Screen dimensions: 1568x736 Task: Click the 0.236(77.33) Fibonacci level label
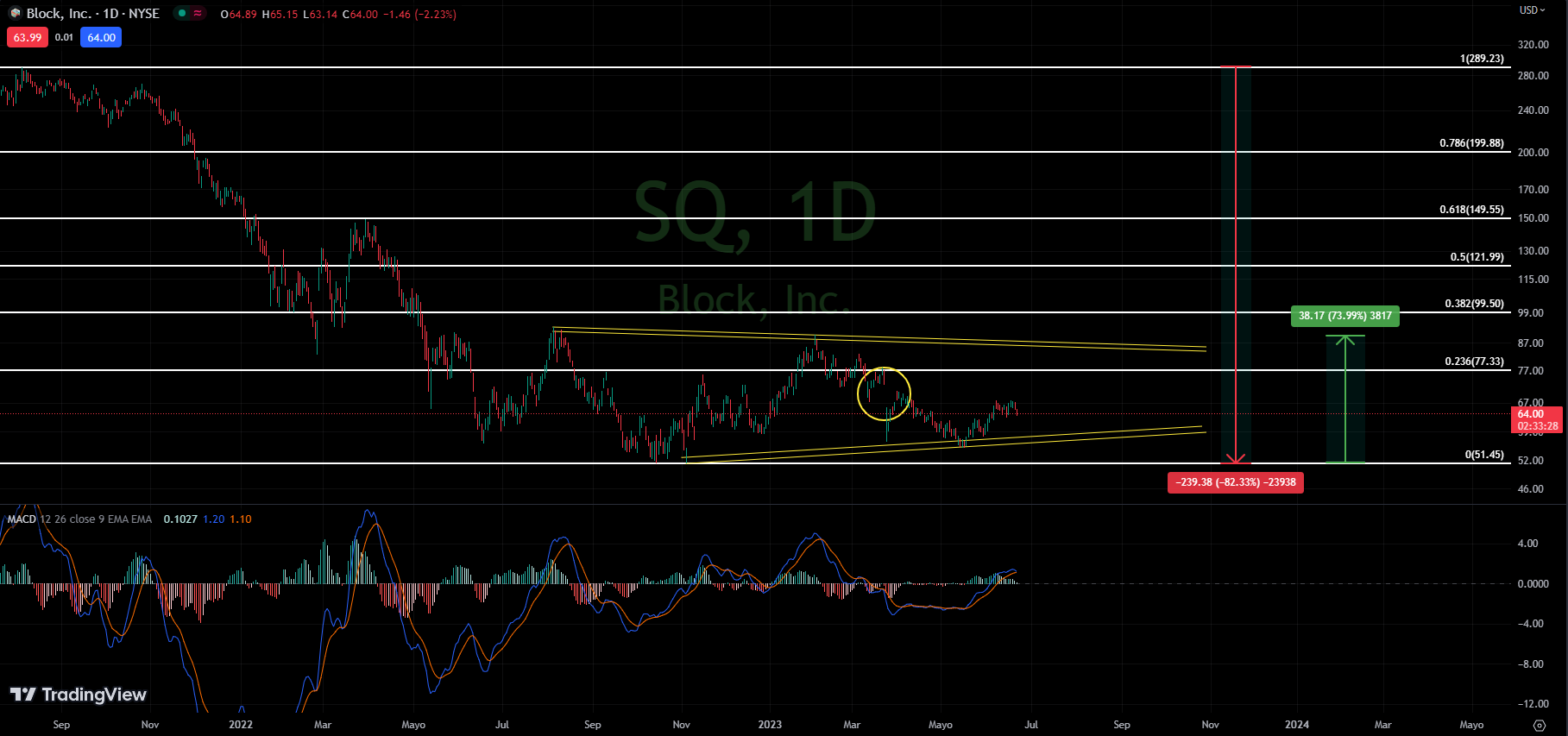tap(1474, 362)
